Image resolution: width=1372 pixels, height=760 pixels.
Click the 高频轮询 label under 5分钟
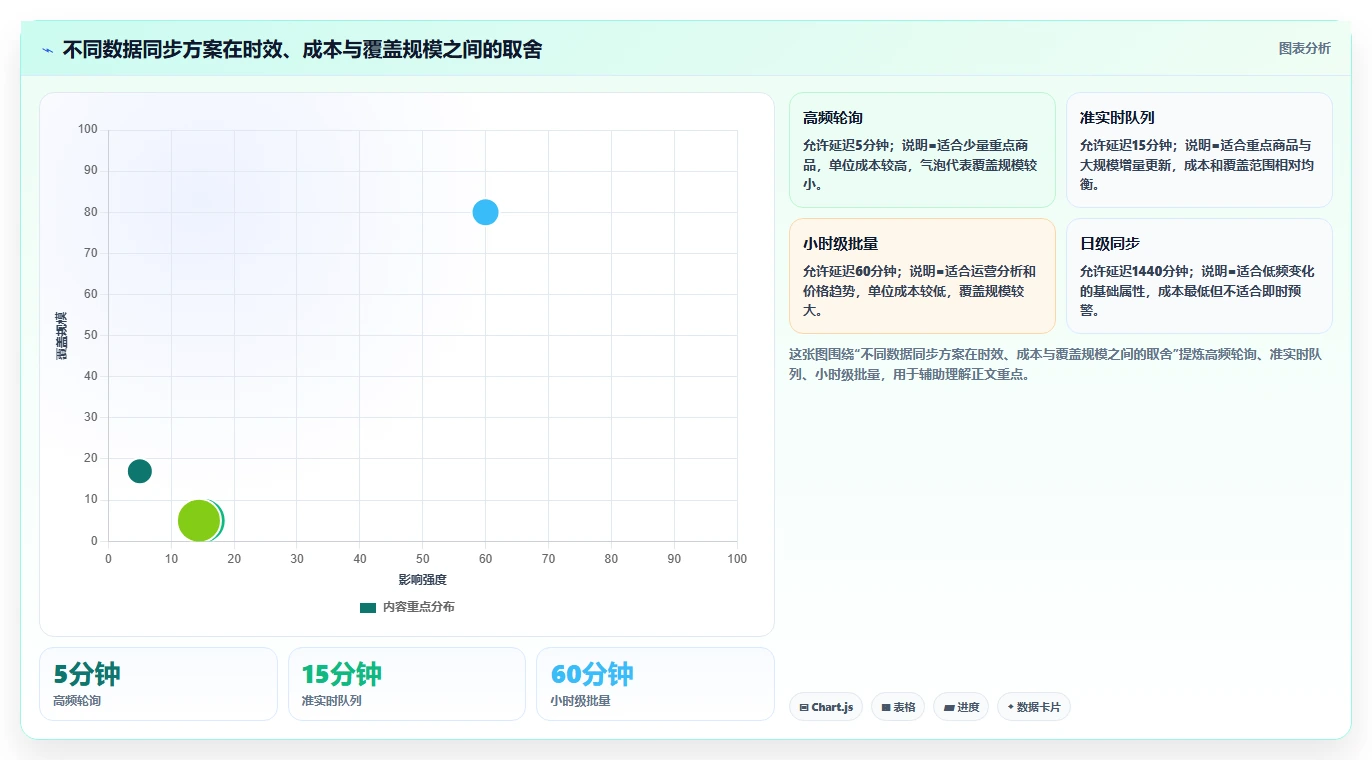(x=77, y=701)
